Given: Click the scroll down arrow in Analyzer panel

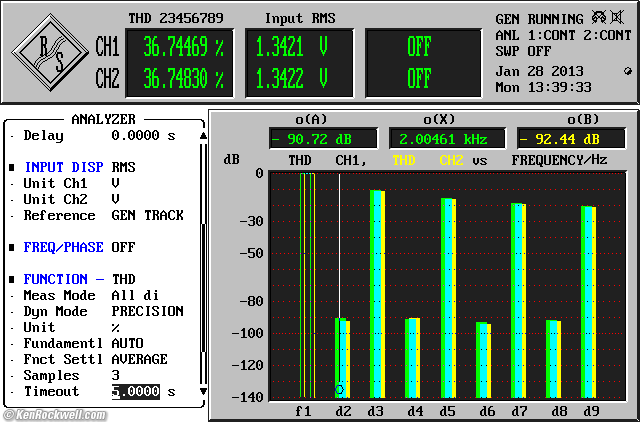Looking at the screenshot, I should (203, 391).
